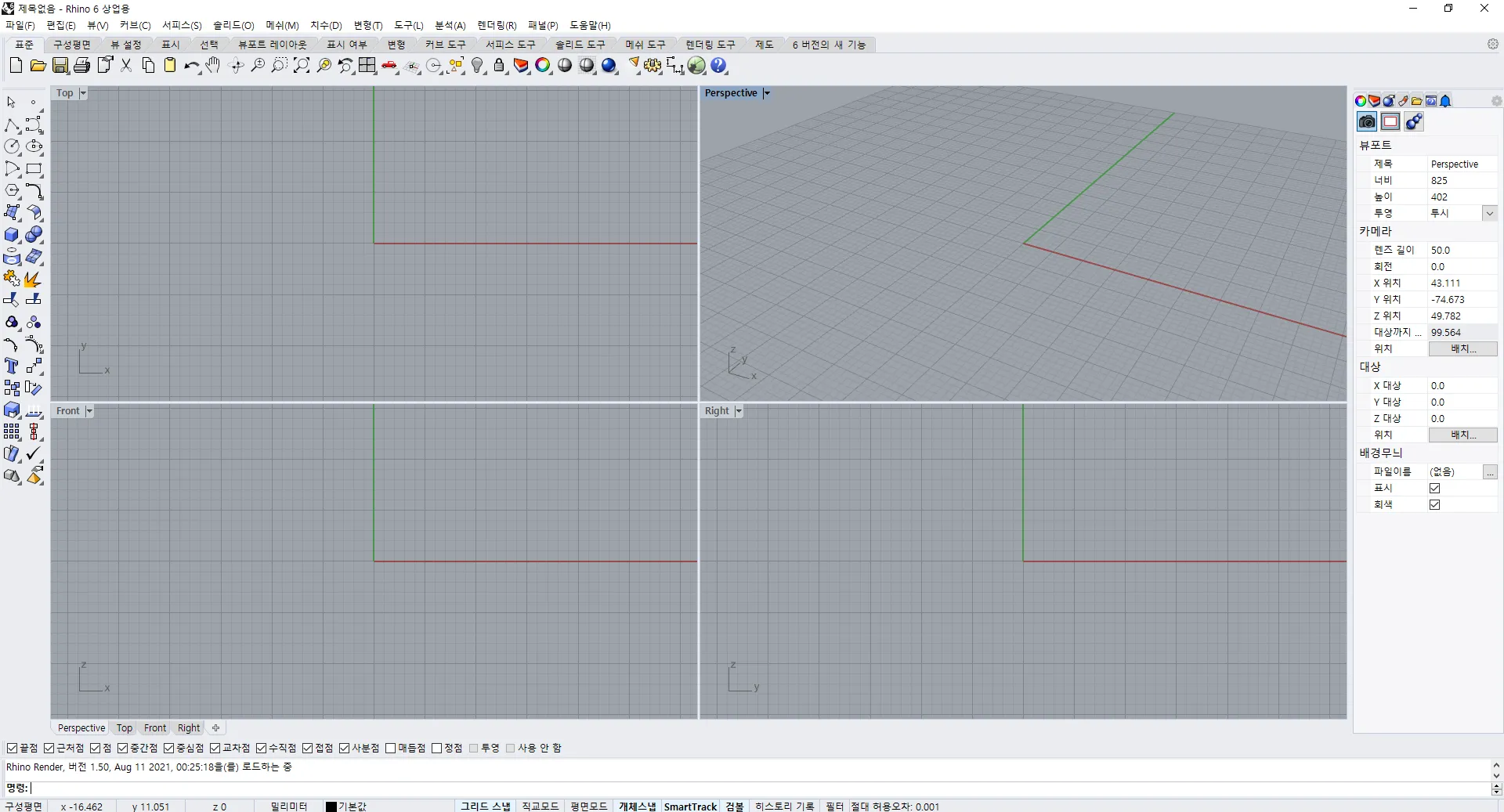
Task: Toggle the four-viewport layout icon
Action: point(367,66)
